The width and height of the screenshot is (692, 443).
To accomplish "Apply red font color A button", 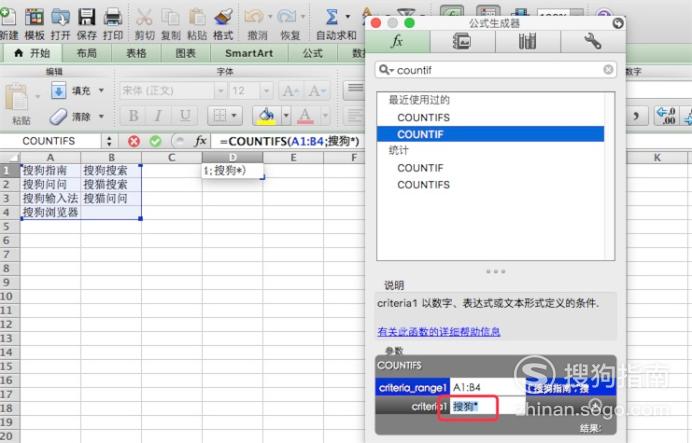I will point(305,116).
